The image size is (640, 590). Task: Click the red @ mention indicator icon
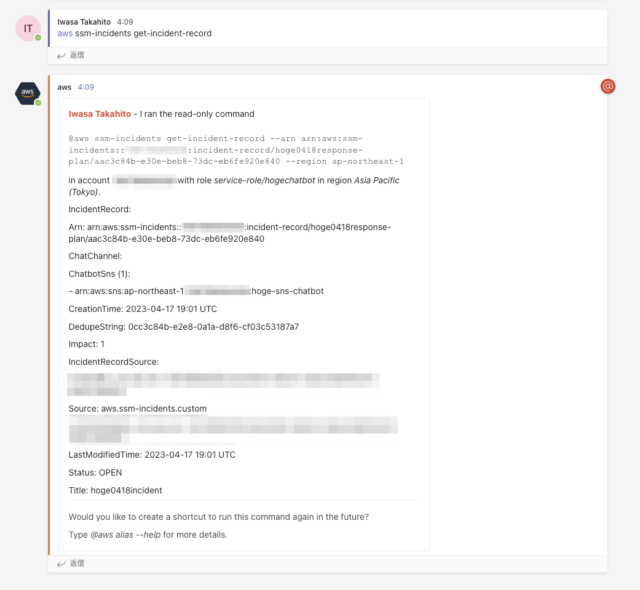coord(607,87)
